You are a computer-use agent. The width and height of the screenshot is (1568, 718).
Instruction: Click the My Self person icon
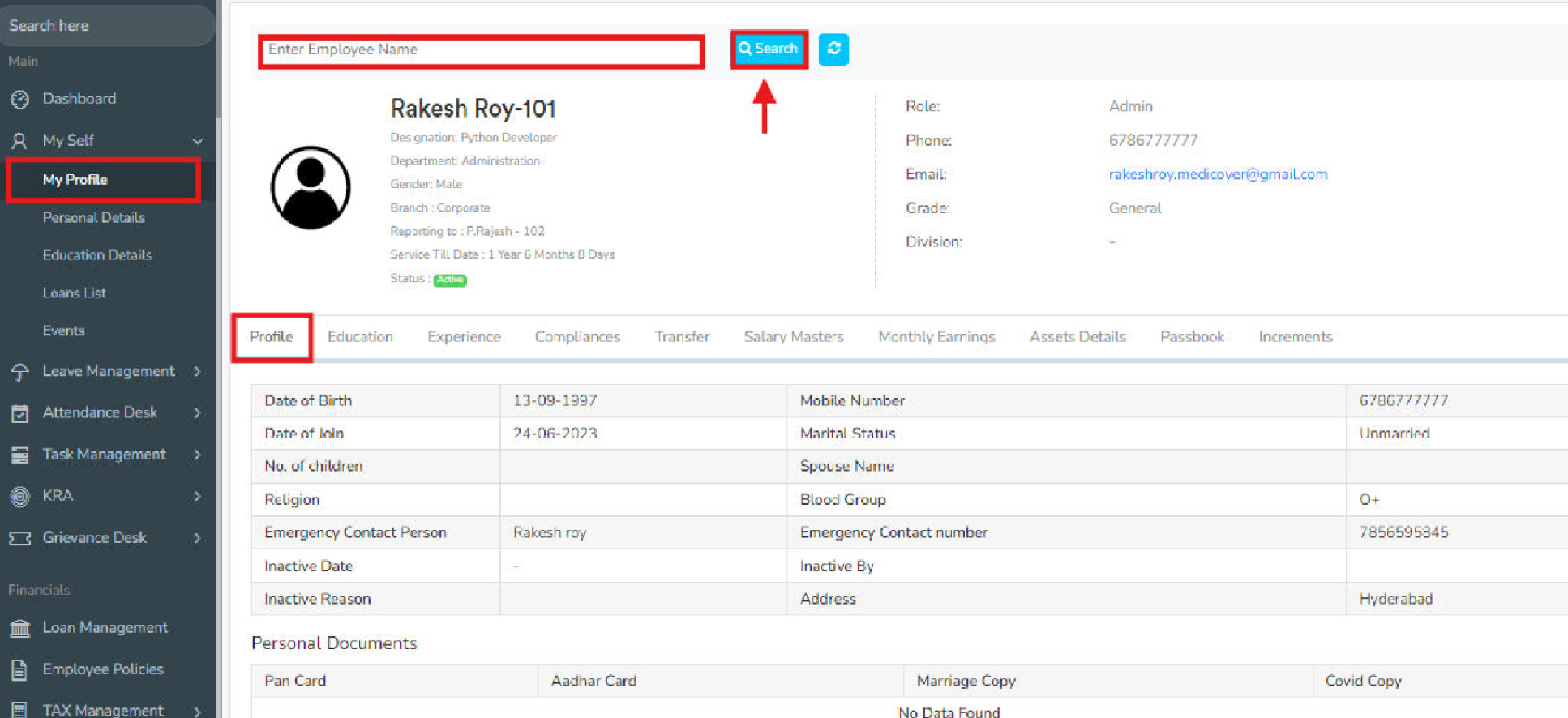(x=20, y=141)
